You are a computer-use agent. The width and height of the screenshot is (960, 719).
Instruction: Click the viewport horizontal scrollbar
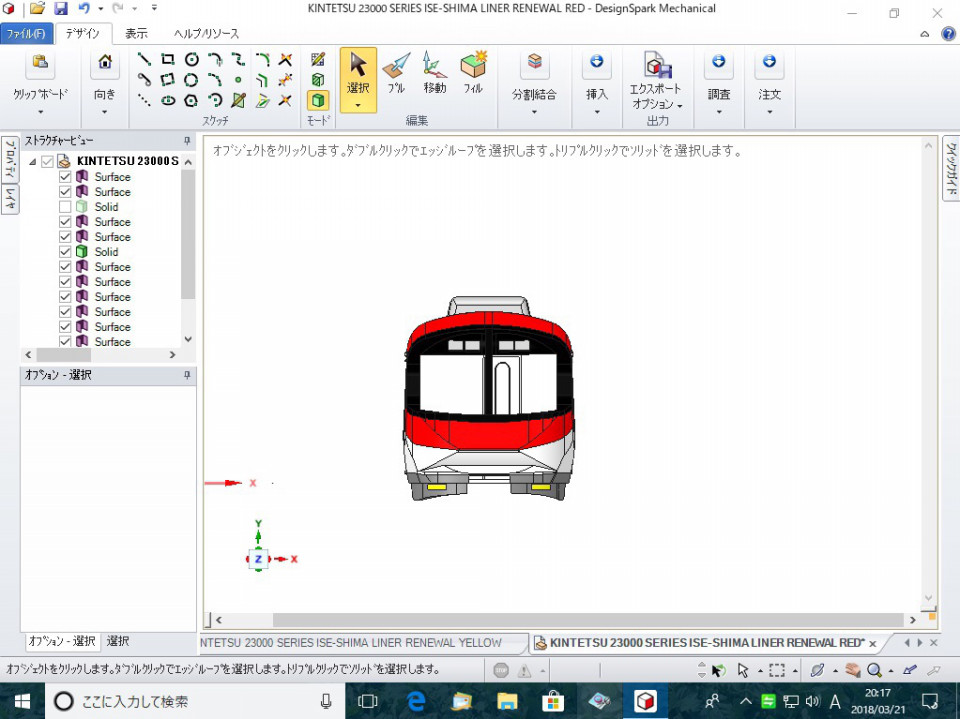588,620
